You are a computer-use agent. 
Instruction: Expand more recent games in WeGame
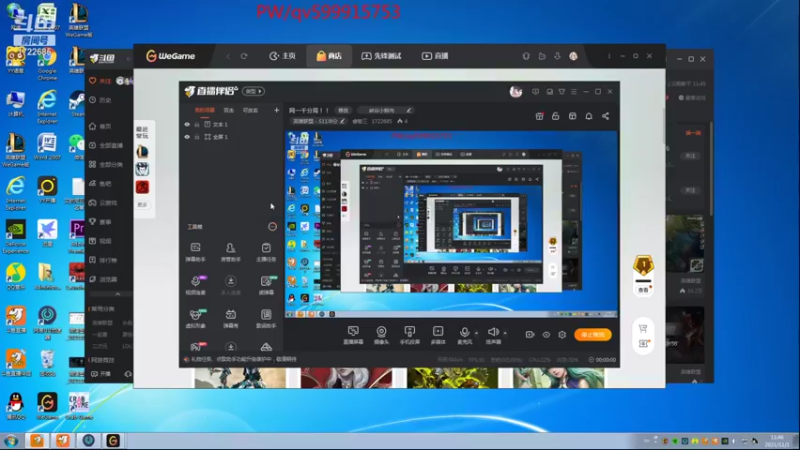(x=142, y=205)
